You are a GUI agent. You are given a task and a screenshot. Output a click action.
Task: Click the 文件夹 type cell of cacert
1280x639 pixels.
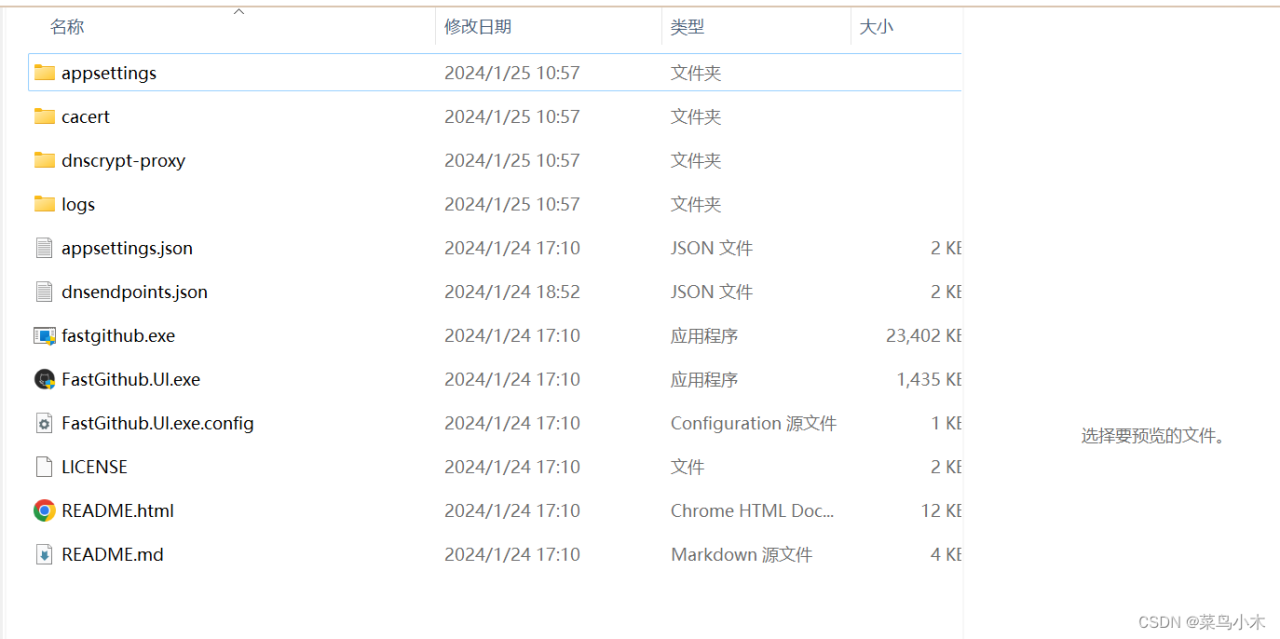point(695,117)
